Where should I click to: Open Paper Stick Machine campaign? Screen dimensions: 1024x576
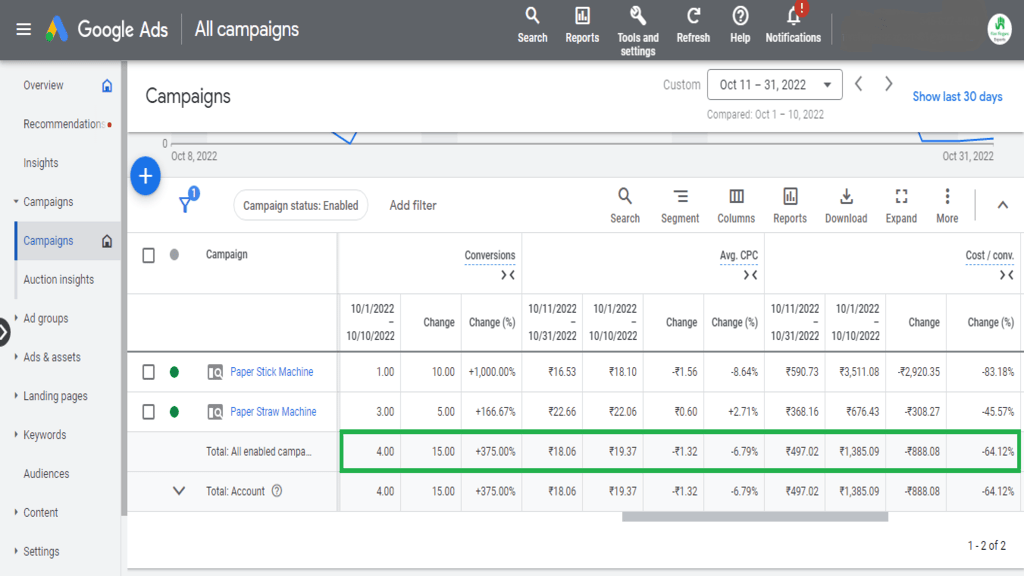(x=272, y=372)
